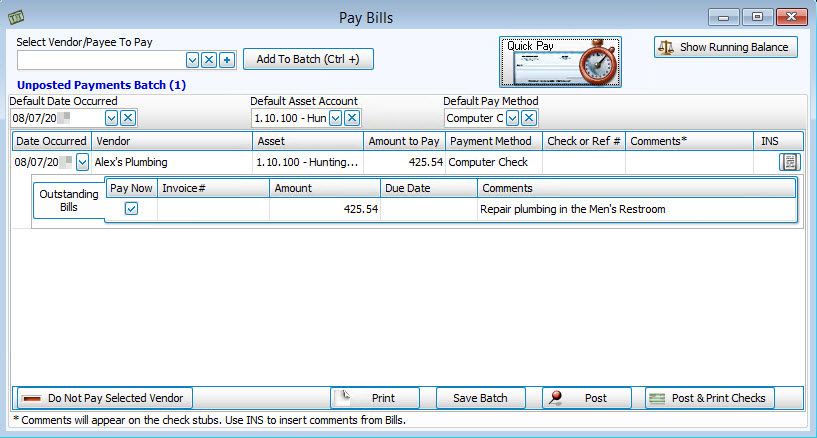Click Post & Print Checks button
817x438 pixels.
click(709, 398)
